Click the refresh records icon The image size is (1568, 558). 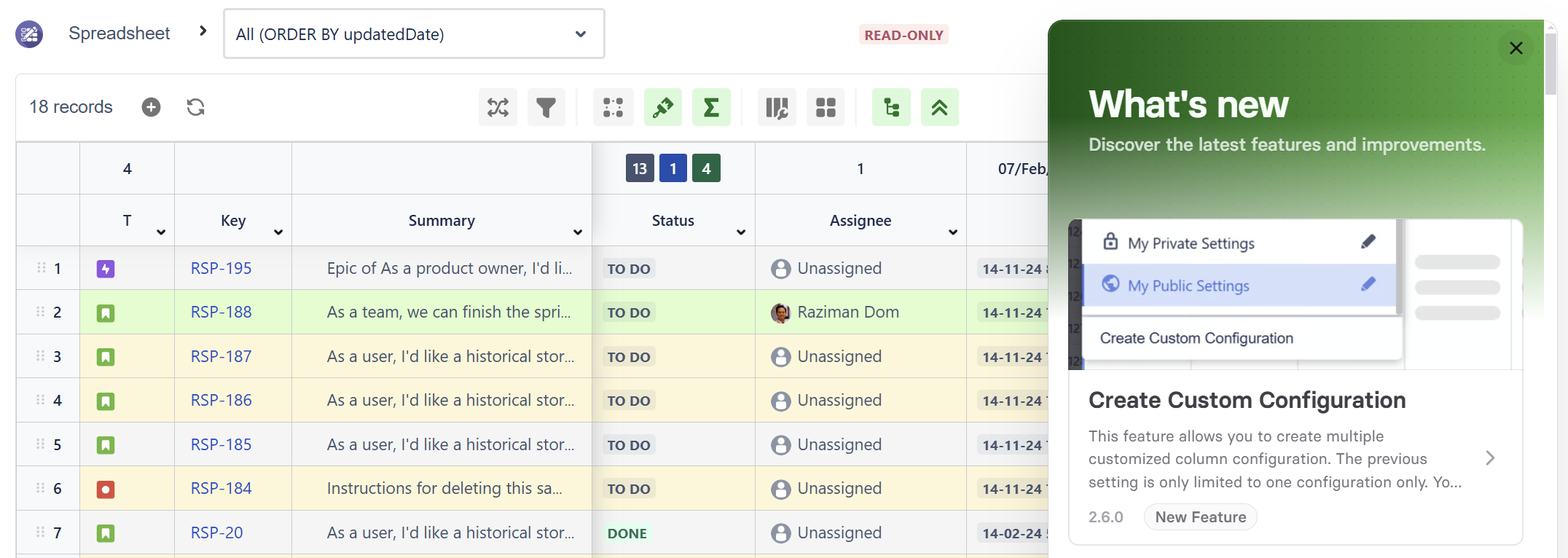[x=195, y=107]
